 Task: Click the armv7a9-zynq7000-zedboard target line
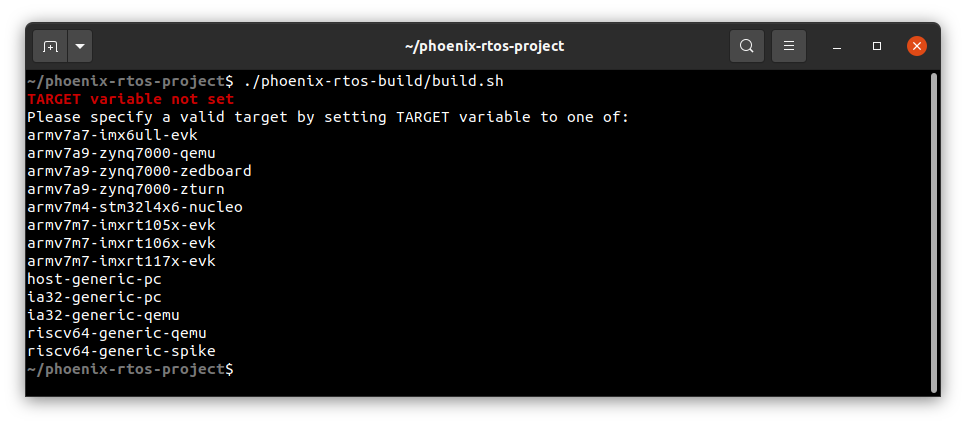(x=139, y=171)
